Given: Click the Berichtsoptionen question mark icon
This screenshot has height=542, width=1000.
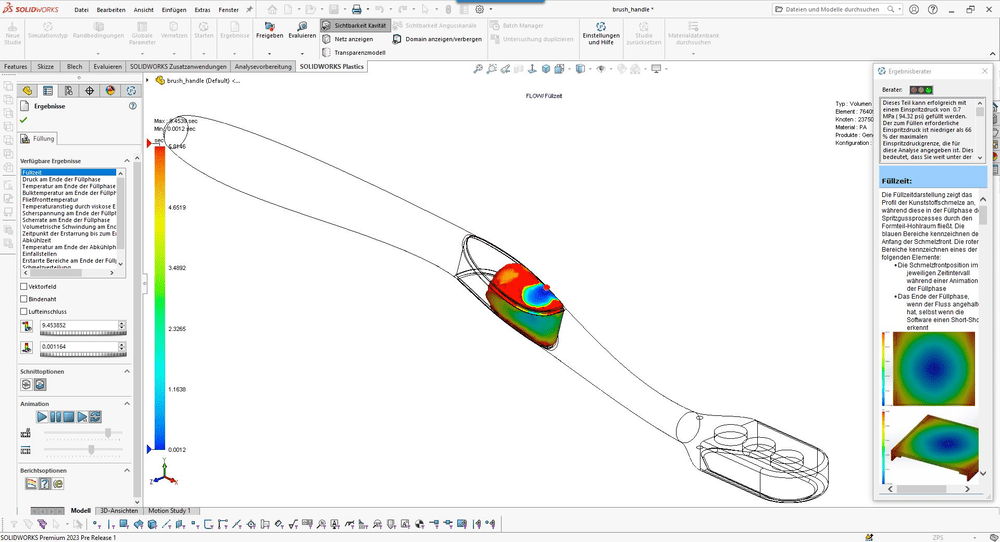Looking at the screenshot, I should 45,483.
